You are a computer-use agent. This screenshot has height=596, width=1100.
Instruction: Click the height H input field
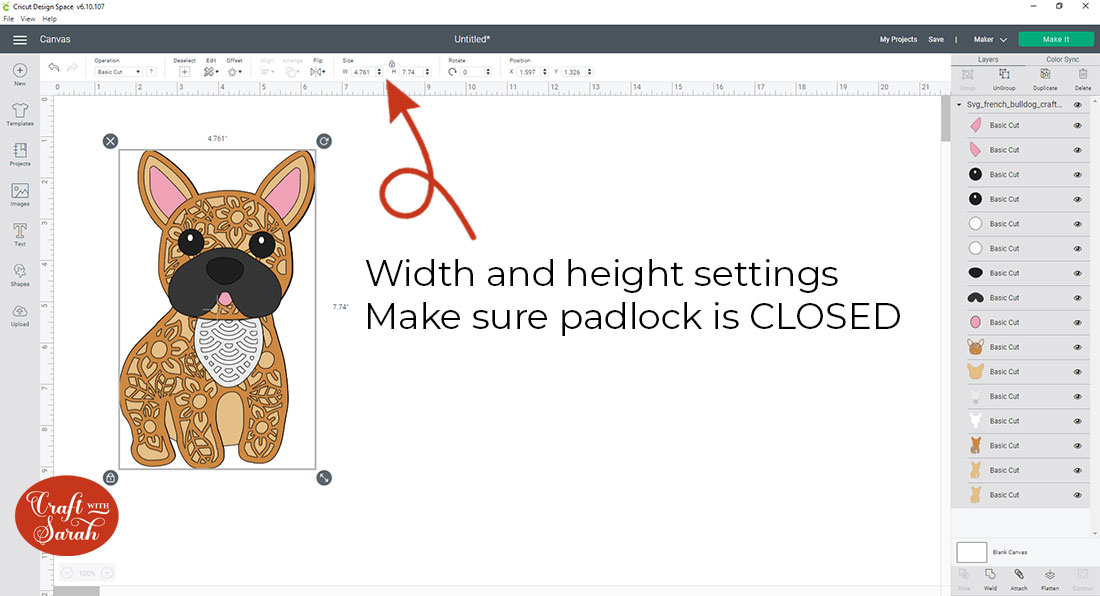[x=412, y=72]
